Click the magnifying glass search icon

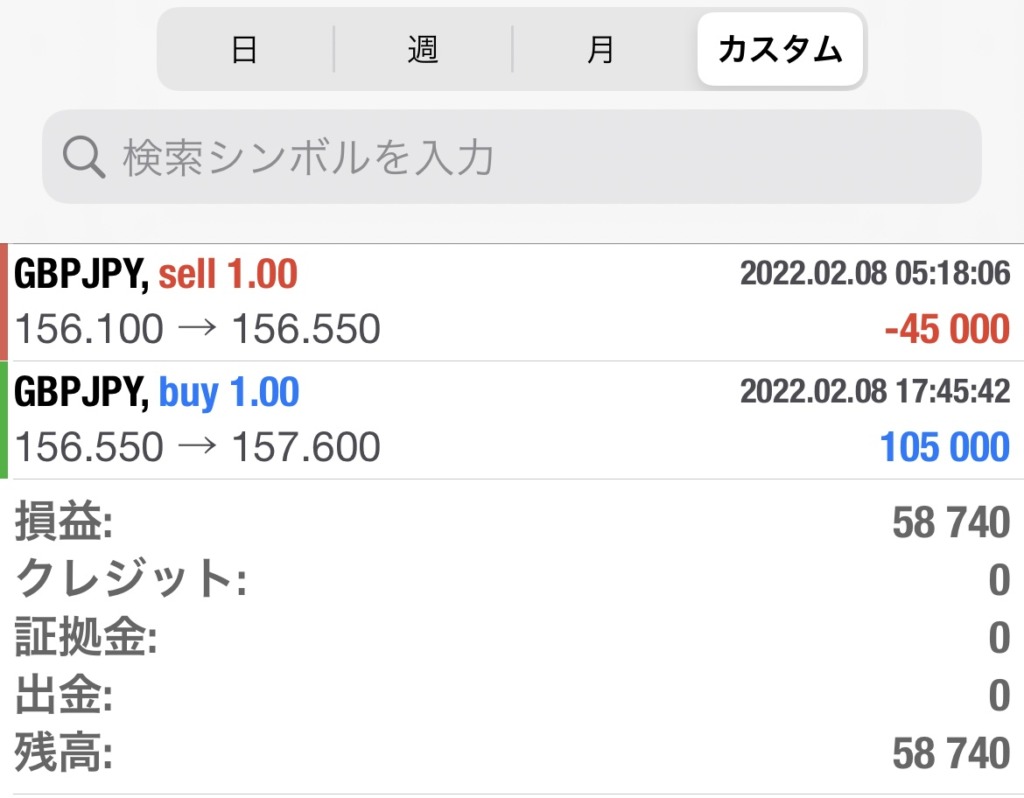click(x=84, y=157)
